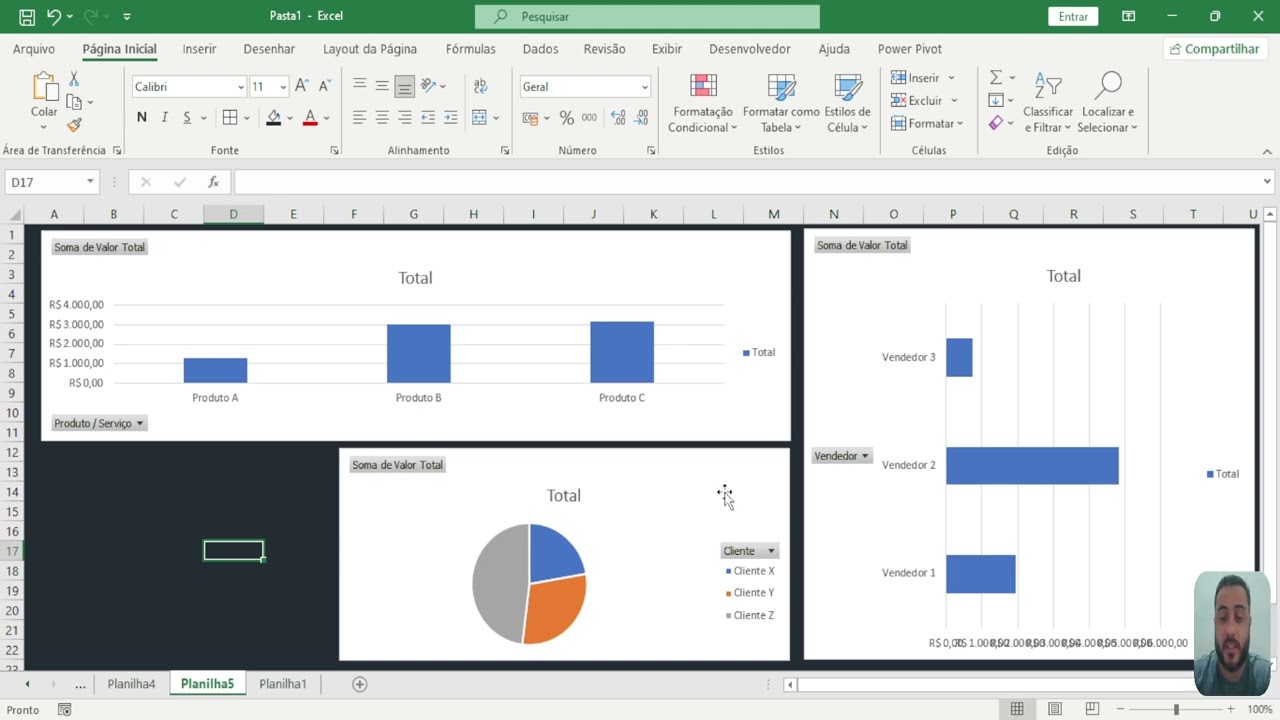The height and width of the screenshot is (720, 1280).
Task: Click the thousands separator 000 icon
Action: pos(589,118)
